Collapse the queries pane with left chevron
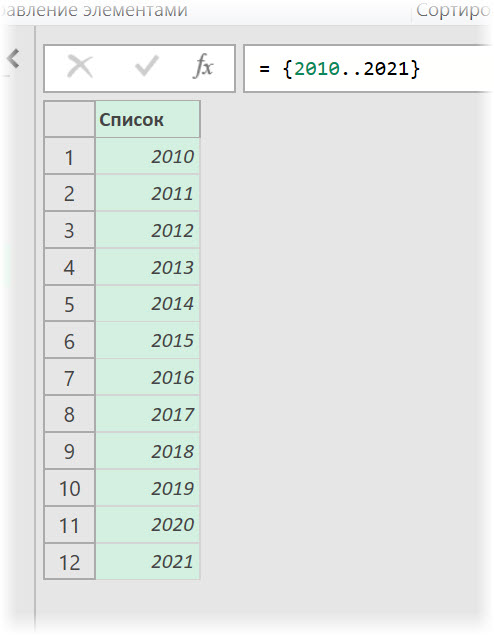The image size is (494, 635). [13, 58]
